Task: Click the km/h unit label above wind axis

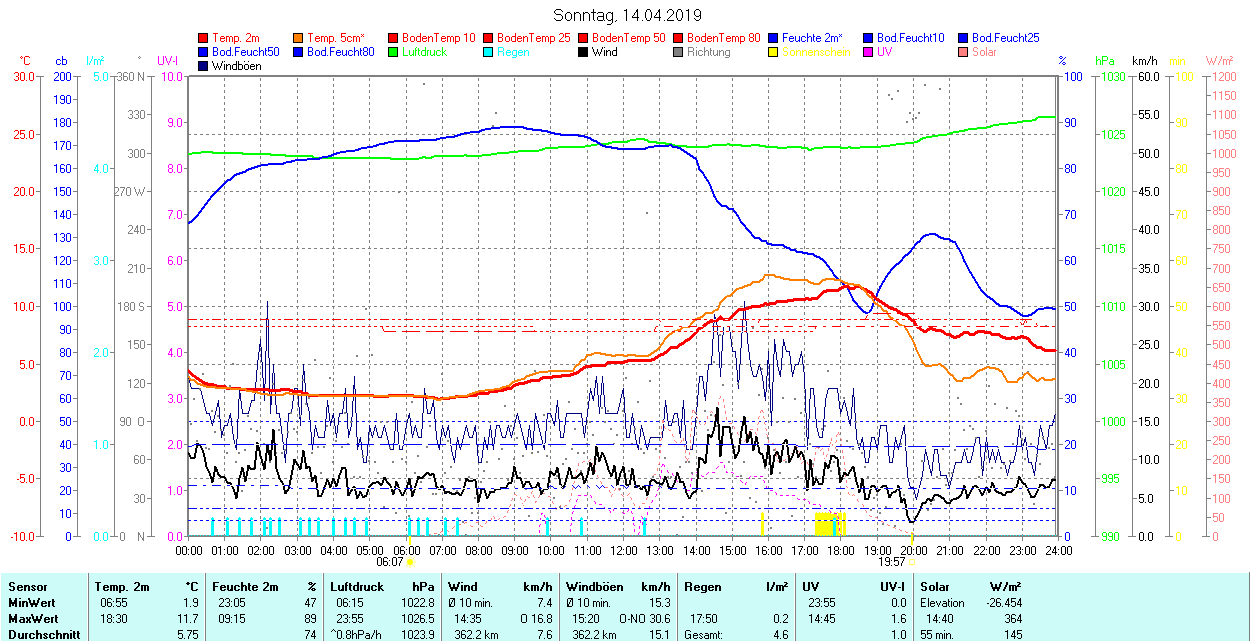Action: point(1145,62)
